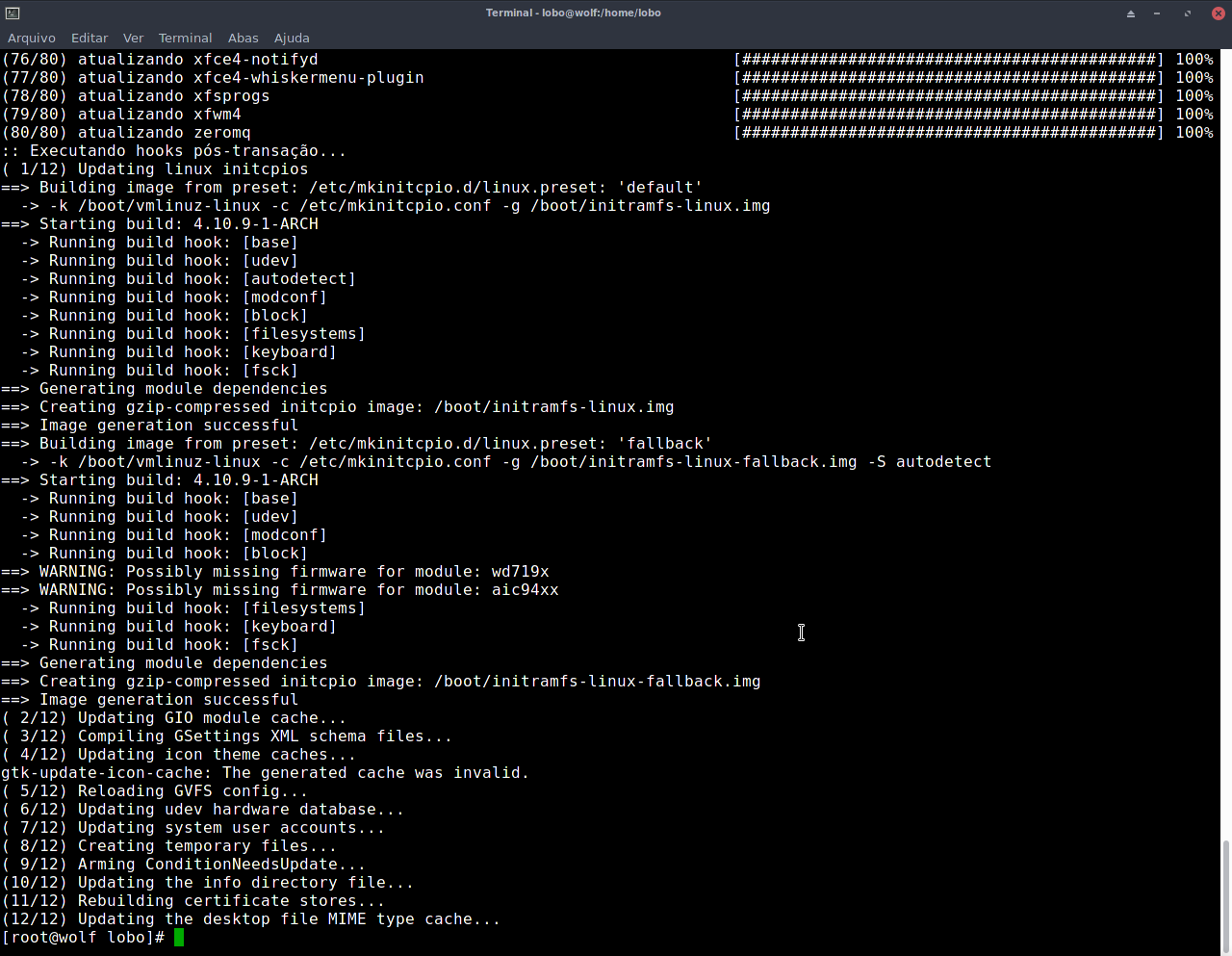
Task: Open the Editar menu
Action: point(89,38)
